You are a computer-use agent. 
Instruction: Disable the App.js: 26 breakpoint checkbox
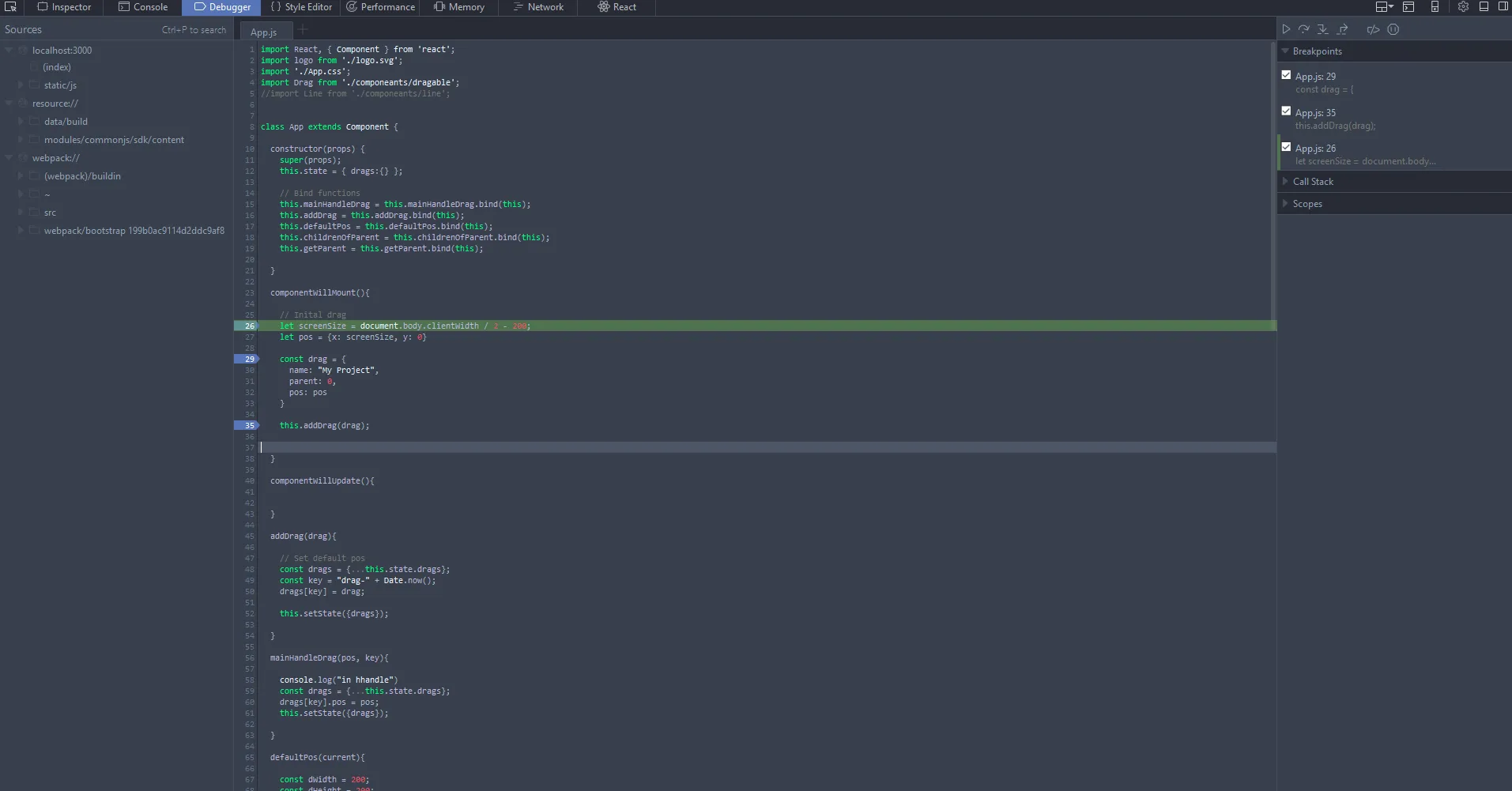coord(1286,147)
